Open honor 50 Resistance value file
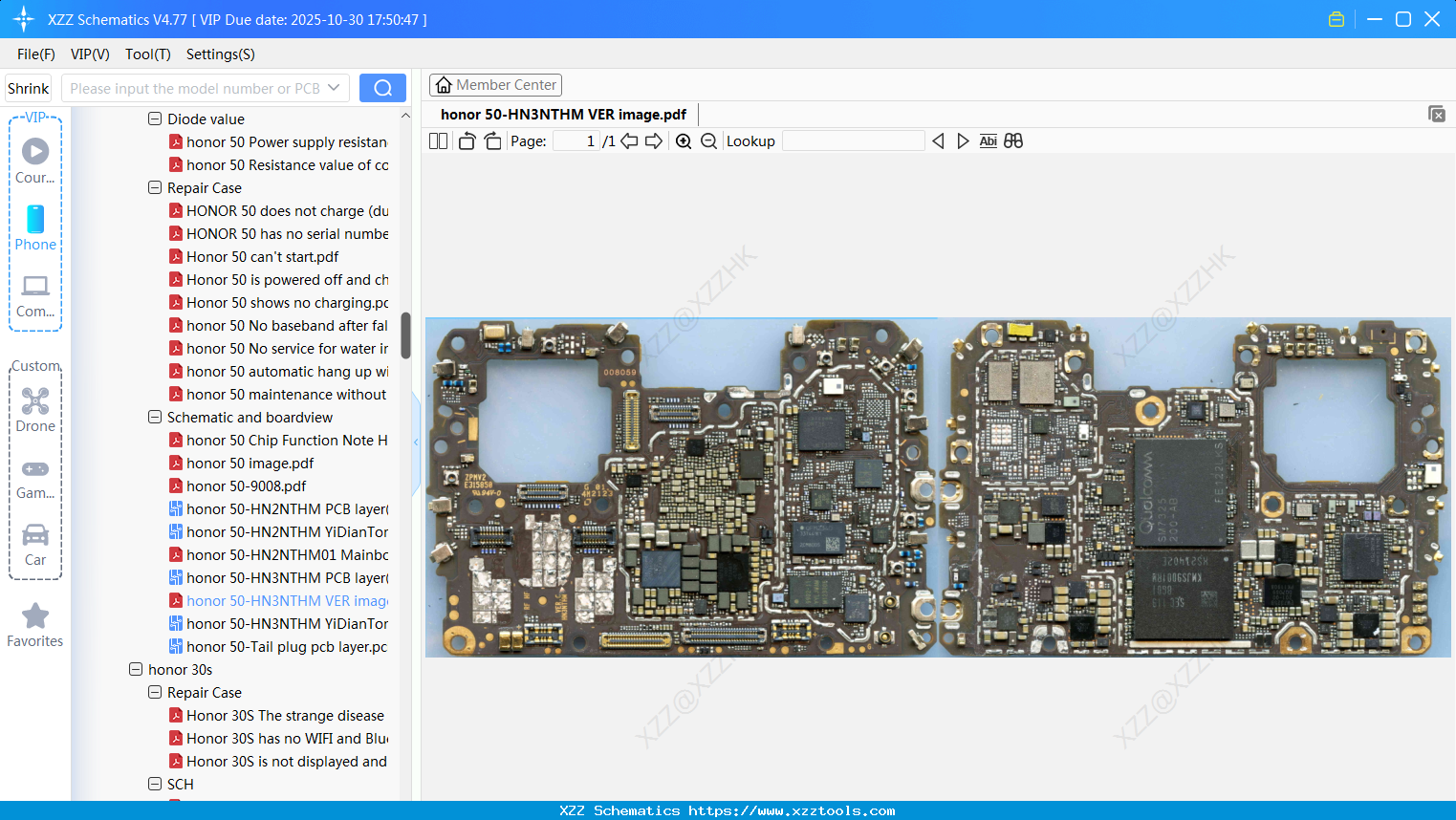Image resolution: width=1456 pixels, height=820 pixels. pyautogui.click(x=278, y=165)
